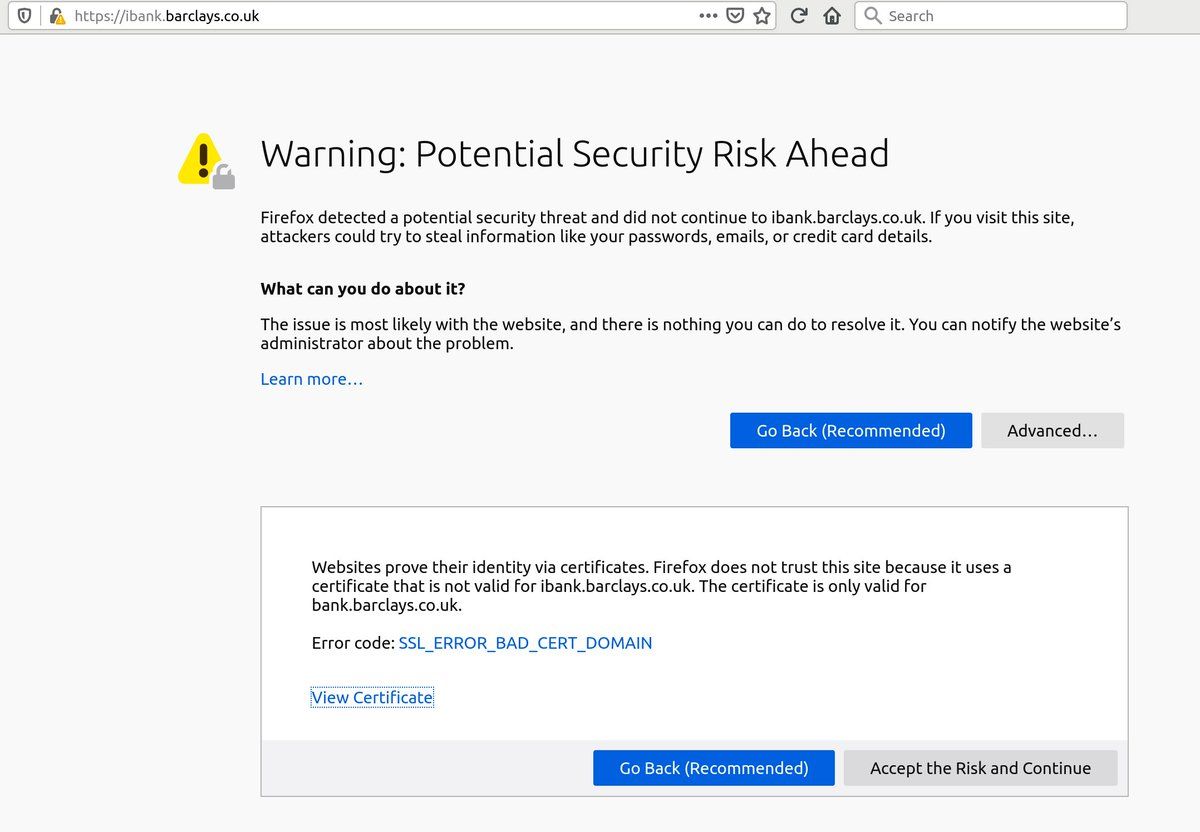Reload the current page
This screenshot has height=832, width=1200.
(799, 16)
